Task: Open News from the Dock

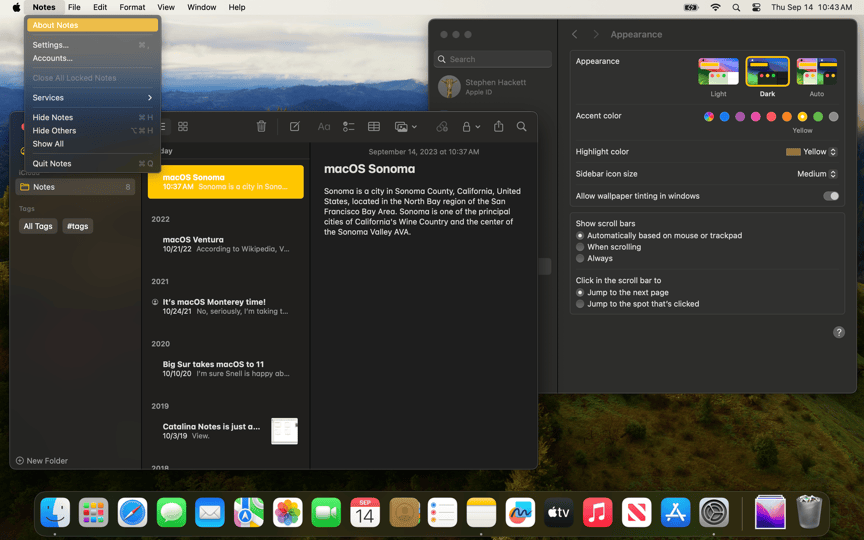Action: point(636,512)
